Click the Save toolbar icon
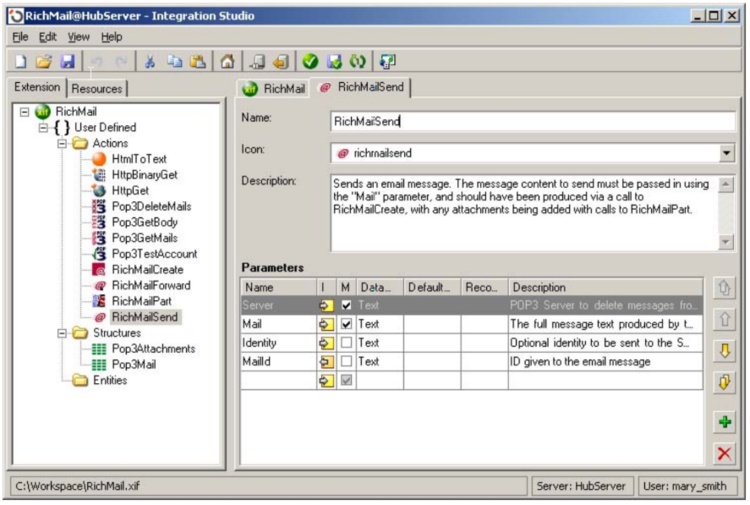This screenshot has width=750, height=505. point(68,61)
